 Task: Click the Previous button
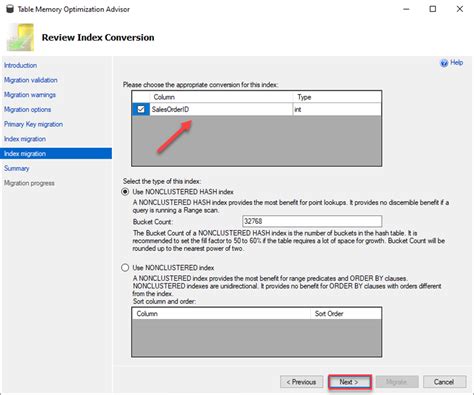click(x=301, y=382)
